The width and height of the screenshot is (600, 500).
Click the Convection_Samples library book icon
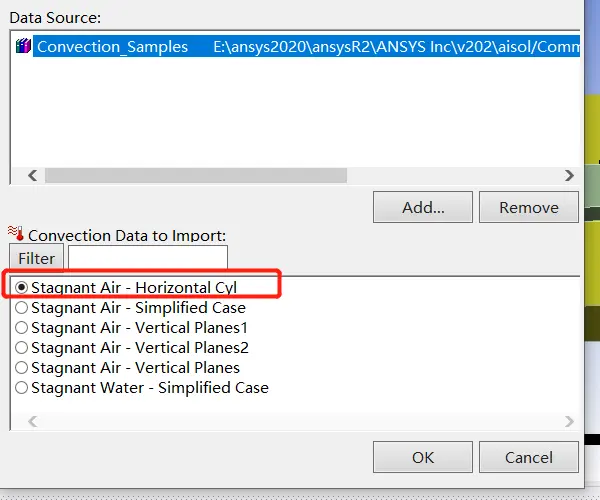tap(23, 46)
